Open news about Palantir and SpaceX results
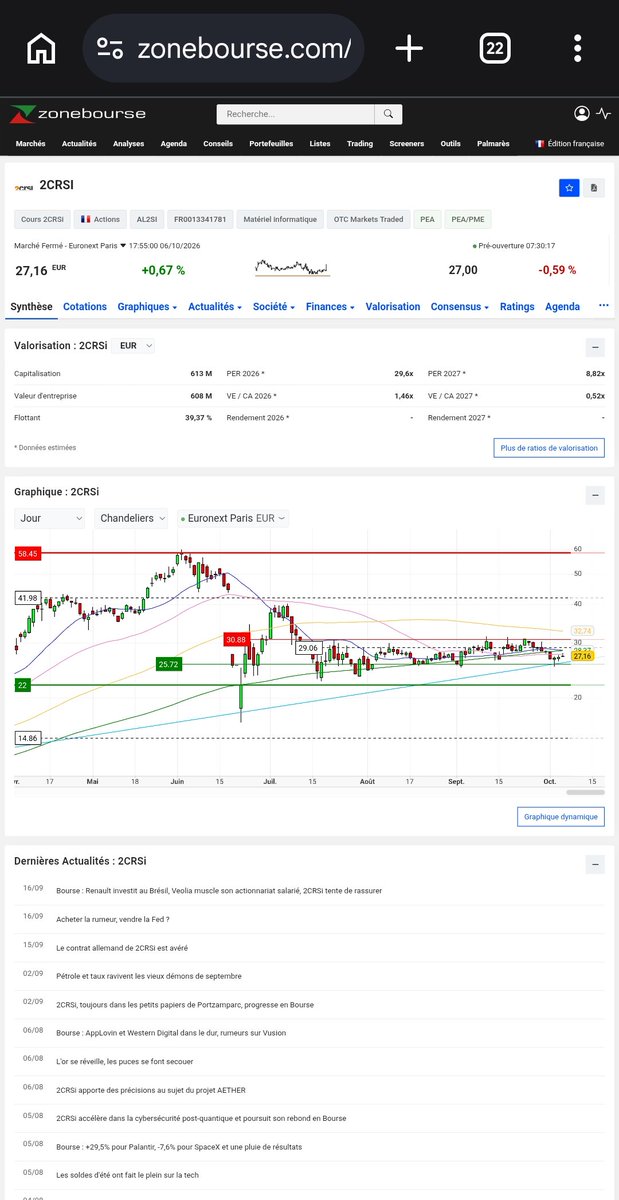Image resolution: width=619 pixels, height=1200 pixels. coord(179,1147)
